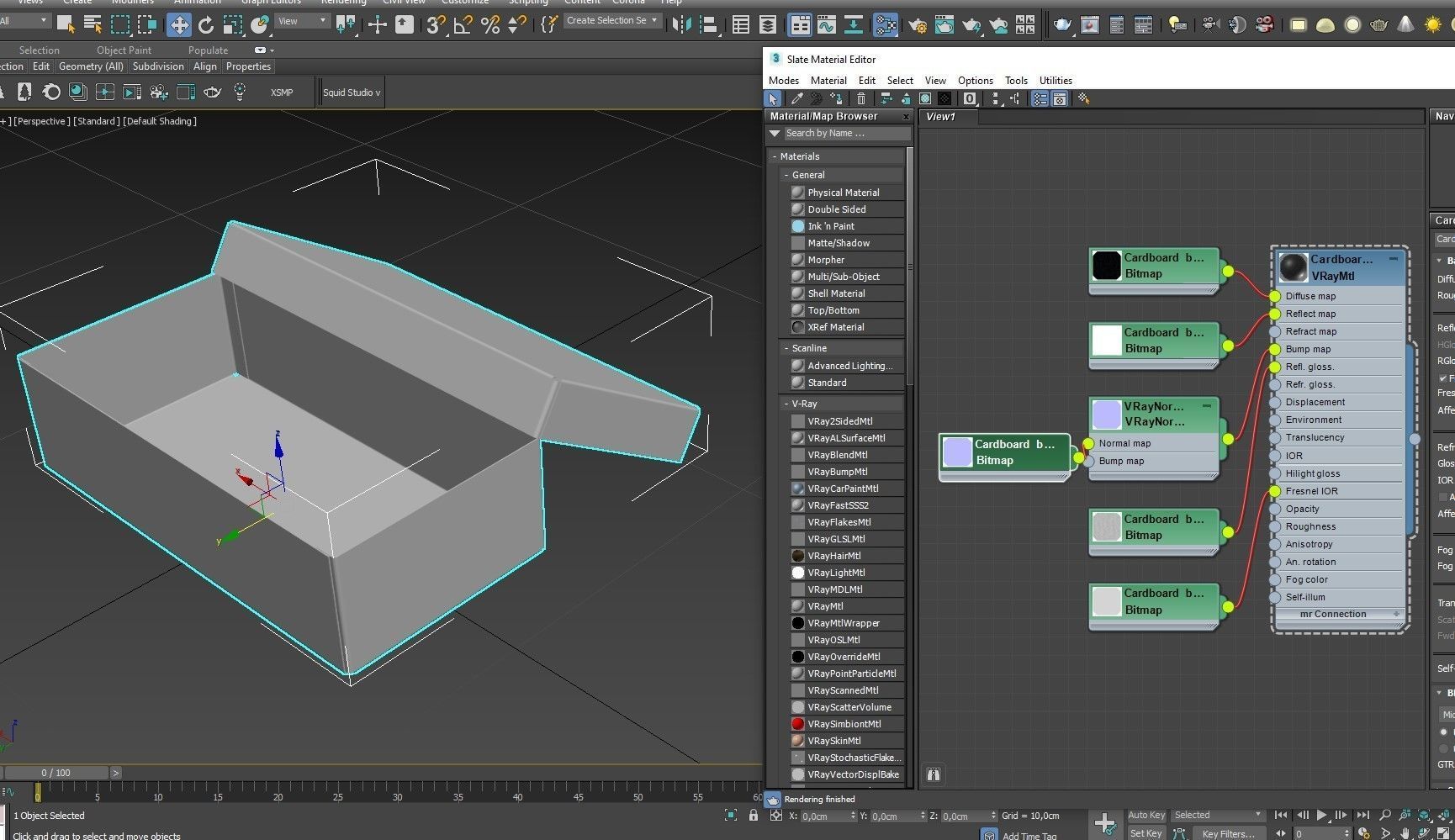Toggle Selection Lock padlock icon
1455x840 pixels.
point(753,816)
